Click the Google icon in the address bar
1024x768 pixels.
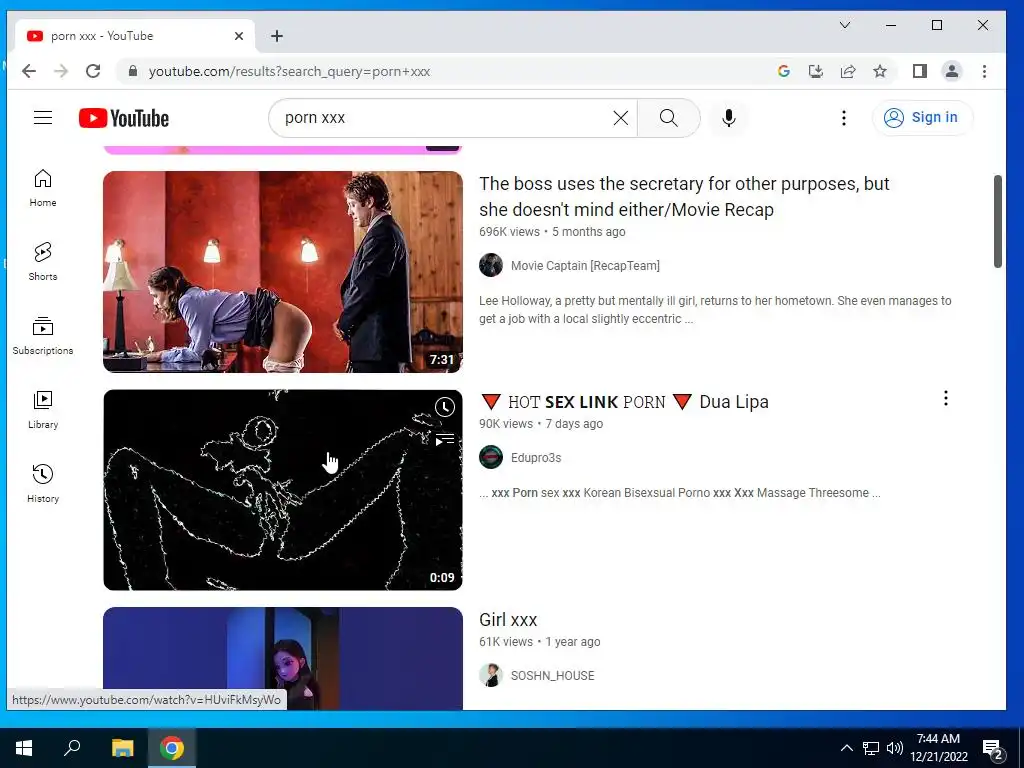click(x=784, y=71)
